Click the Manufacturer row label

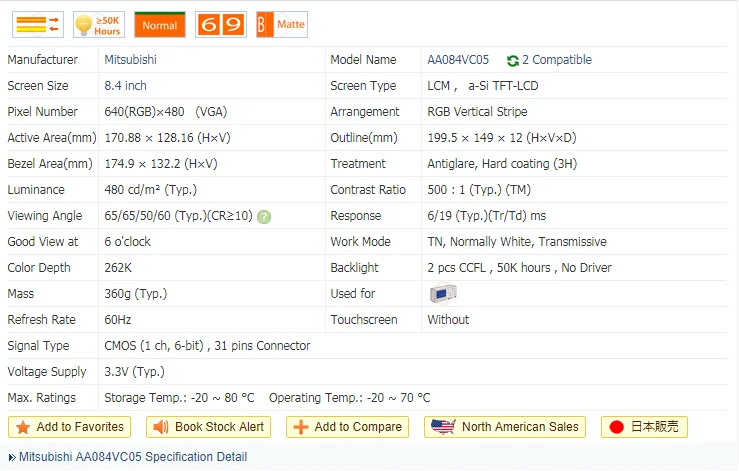[42, 60]
